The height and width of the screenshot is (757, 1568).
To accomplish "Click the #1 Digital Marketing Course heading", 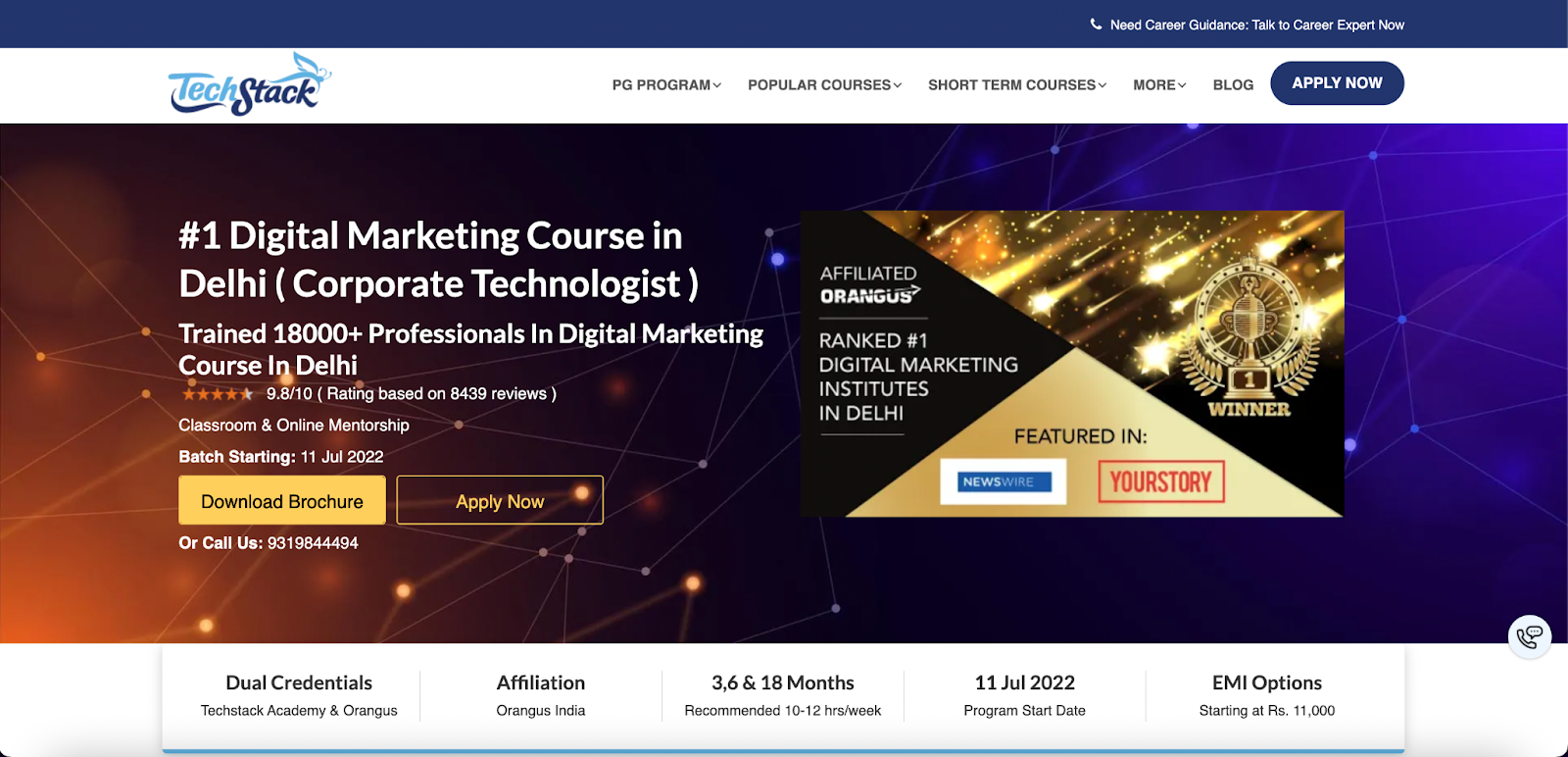I will (438, 260).
